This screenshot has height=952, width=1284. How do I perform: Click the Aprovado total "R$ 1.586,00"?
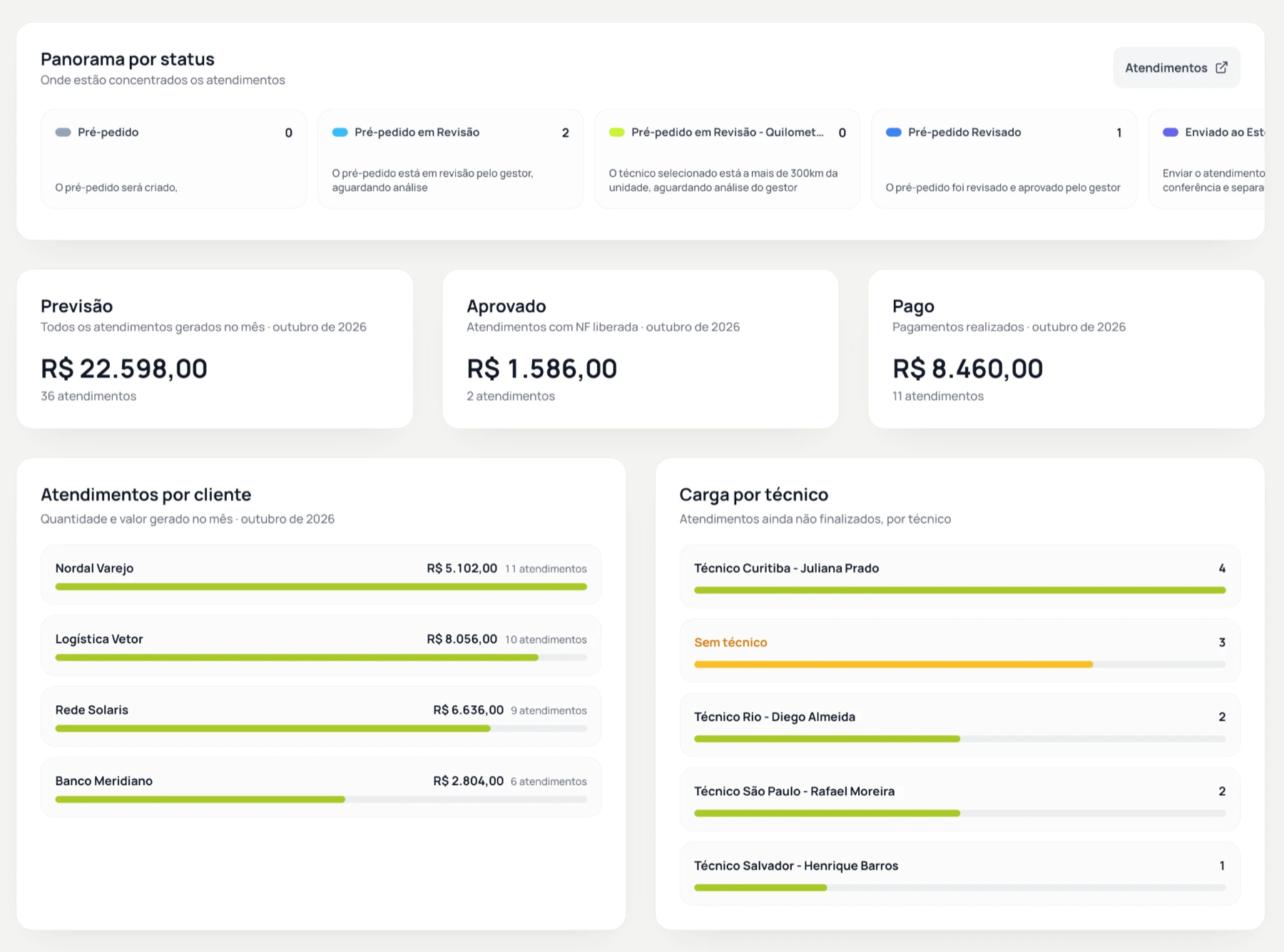(542, 369)
